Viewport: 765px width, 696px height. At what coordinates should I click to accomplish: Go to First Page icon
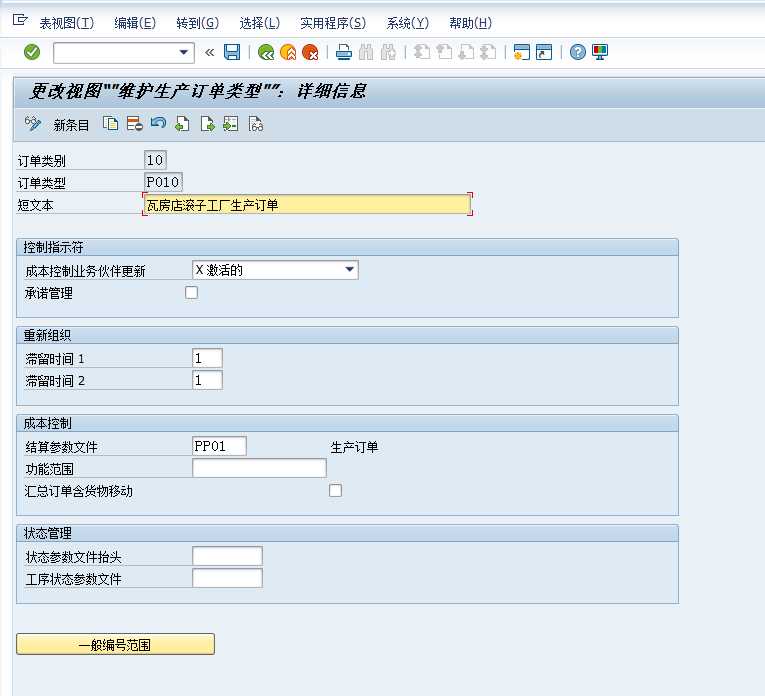(422, 52)
